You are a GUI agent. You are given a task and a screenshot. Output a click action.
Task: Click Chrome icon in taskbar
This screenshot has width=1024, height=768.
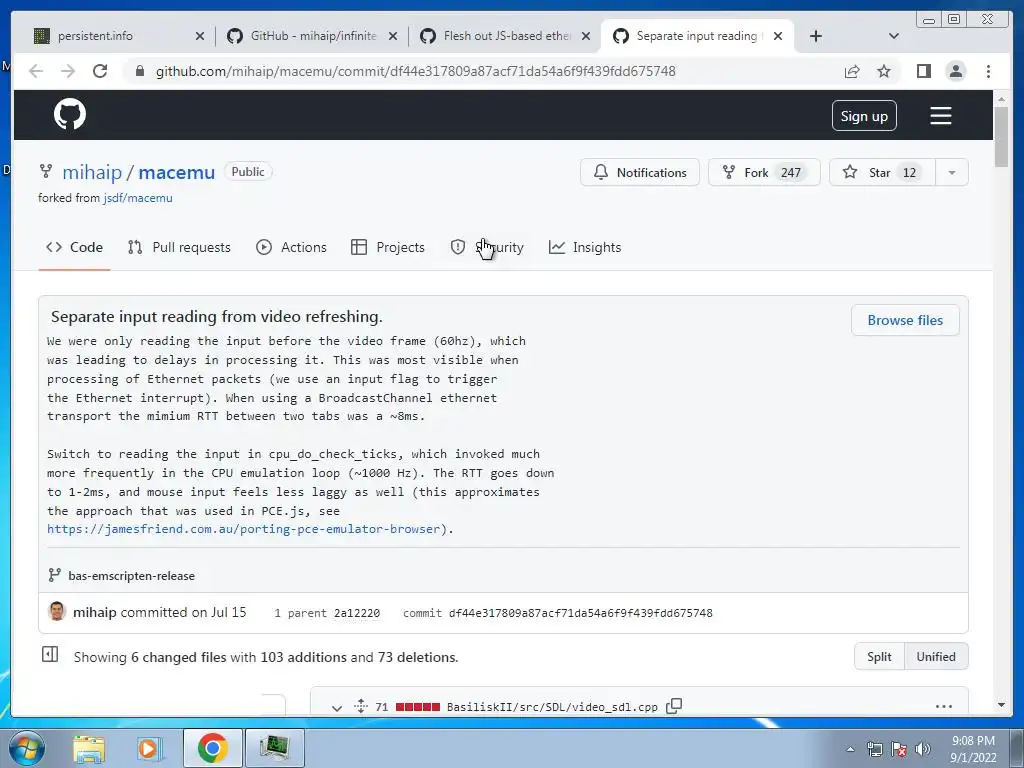coord(212,748)
